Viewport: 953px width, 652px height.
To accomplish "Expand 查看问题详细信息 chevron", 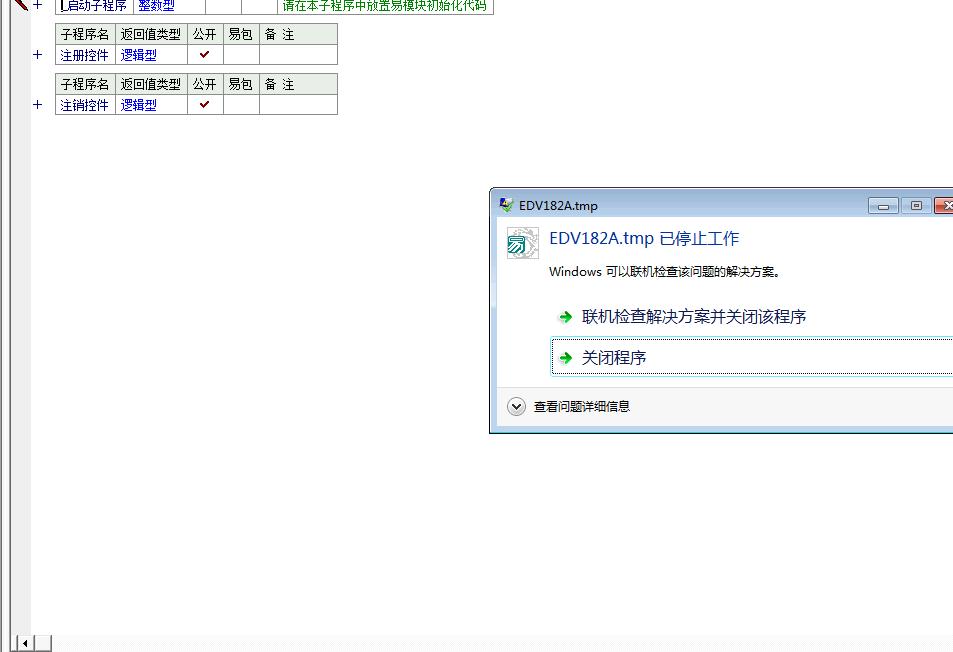I will tap(516, 406).
